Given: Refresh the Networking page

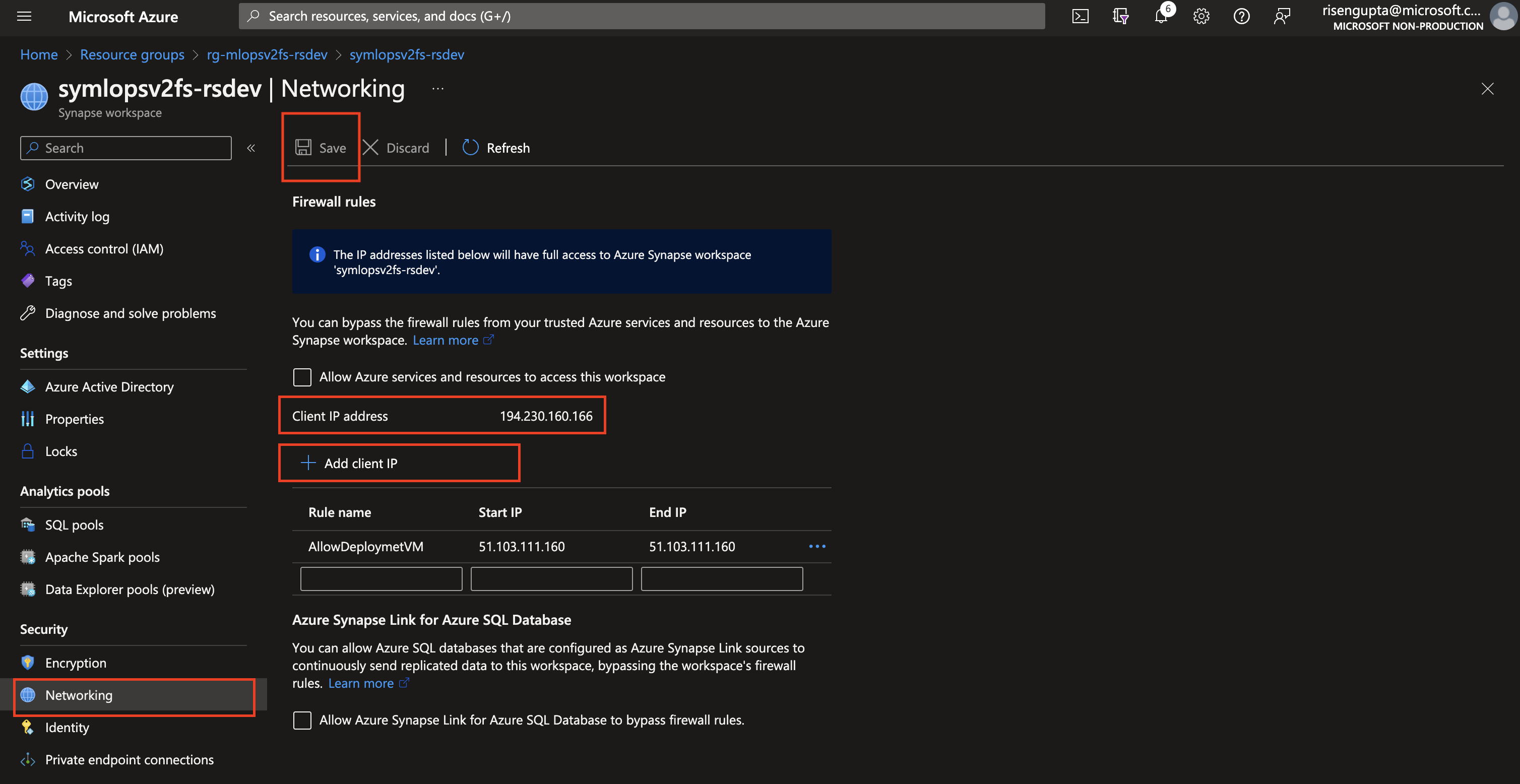Looking at the screenshot, I should (x=496, y=148).
